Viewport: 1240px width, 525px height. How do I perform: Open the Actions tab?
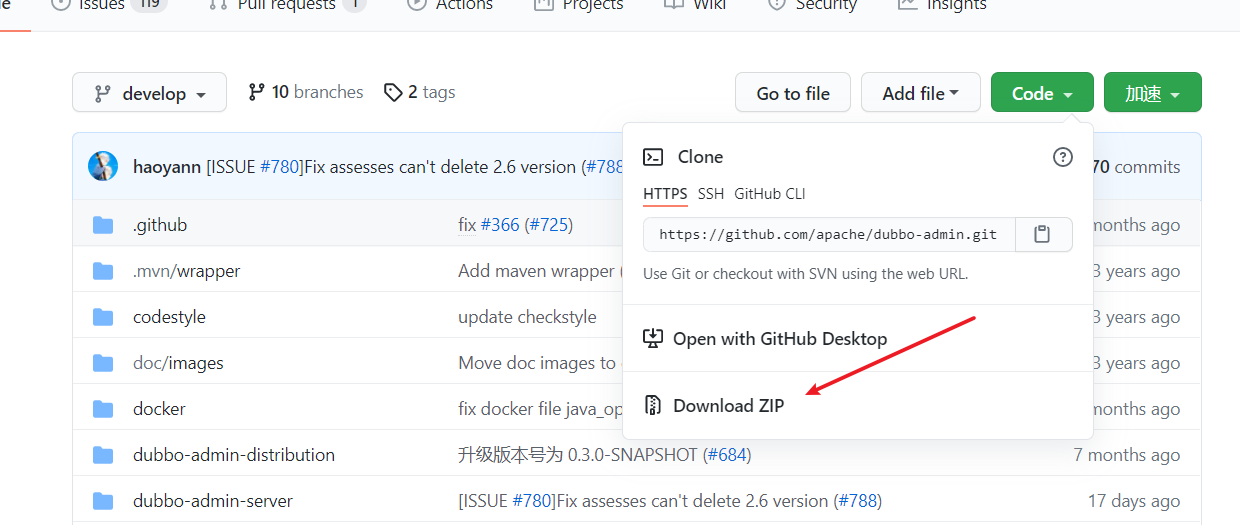pyautogui.click(x=450, y=4)
